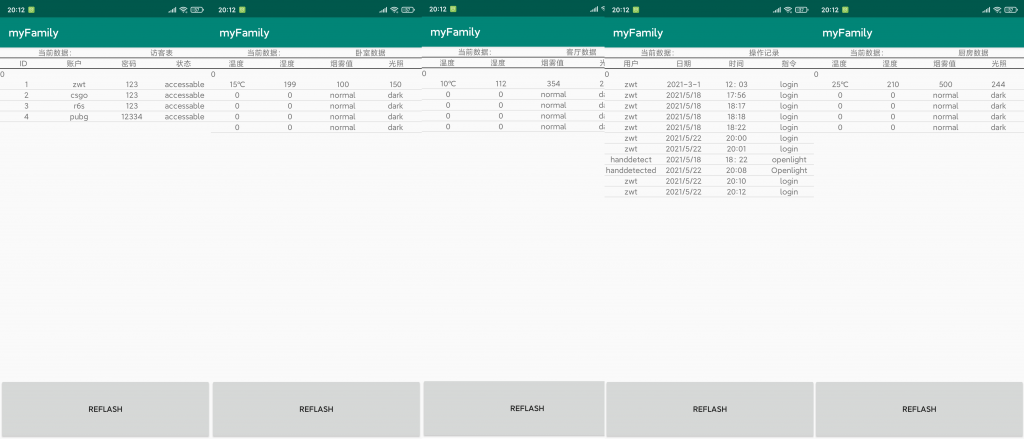1024x439 pixels.
Task: Select the 日期 column header
Action: point(683,63)
